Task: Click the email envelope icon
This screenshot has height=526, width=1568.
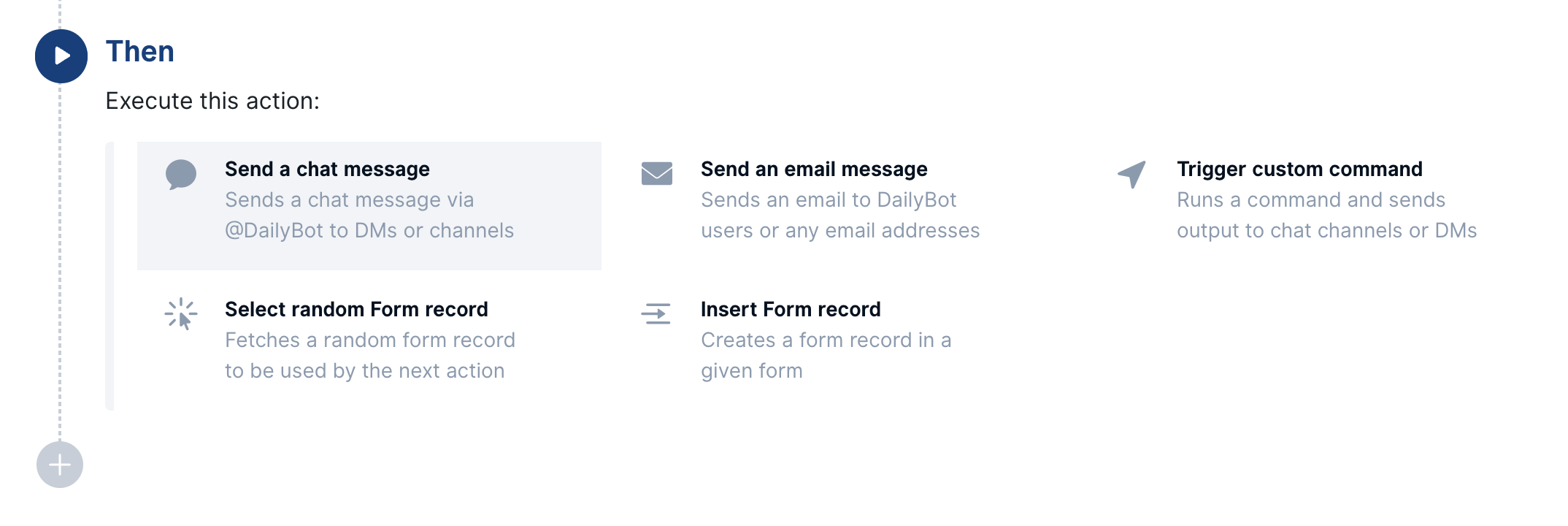Action: tap(657, 174)
